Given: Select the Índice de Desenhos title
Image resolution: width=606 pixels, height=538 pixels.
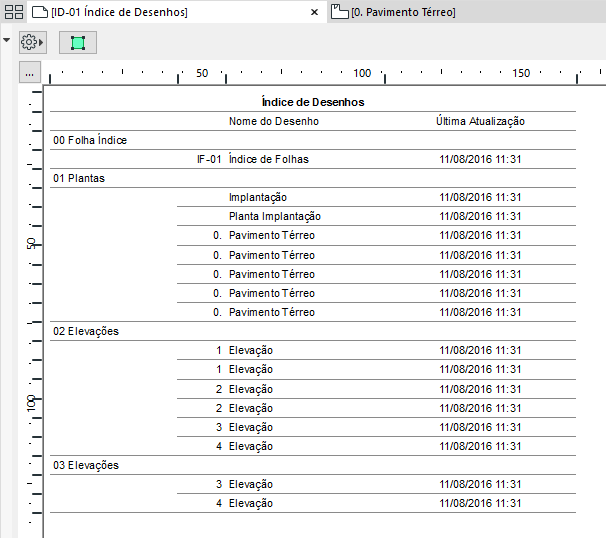Looking at the screenshot, I should click(313, 102).
